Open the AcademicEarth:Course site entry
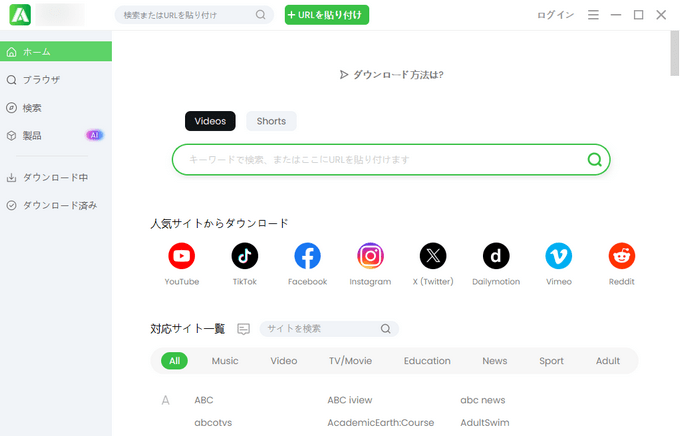 pyautogui.click(x=380, y=423)
